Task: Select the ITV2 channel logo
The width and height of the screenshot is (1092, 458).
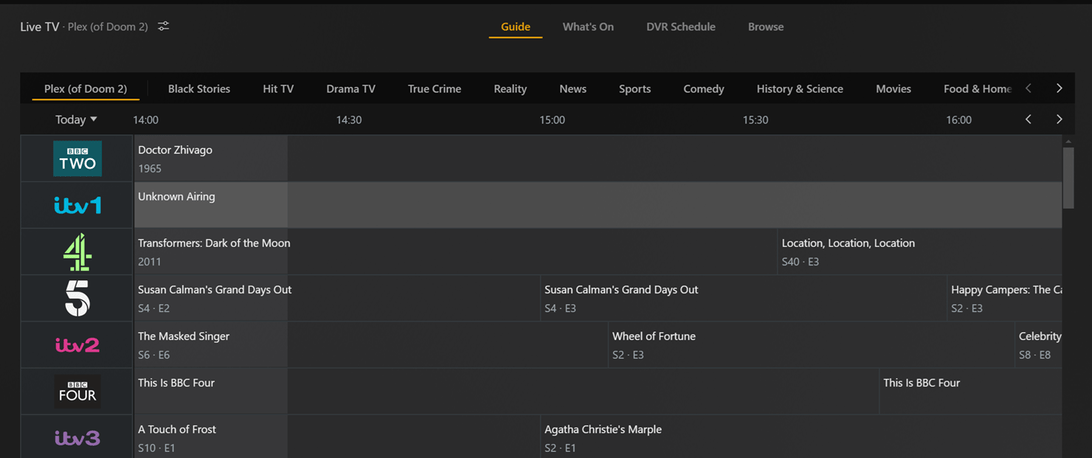Action: click(77, 345)
